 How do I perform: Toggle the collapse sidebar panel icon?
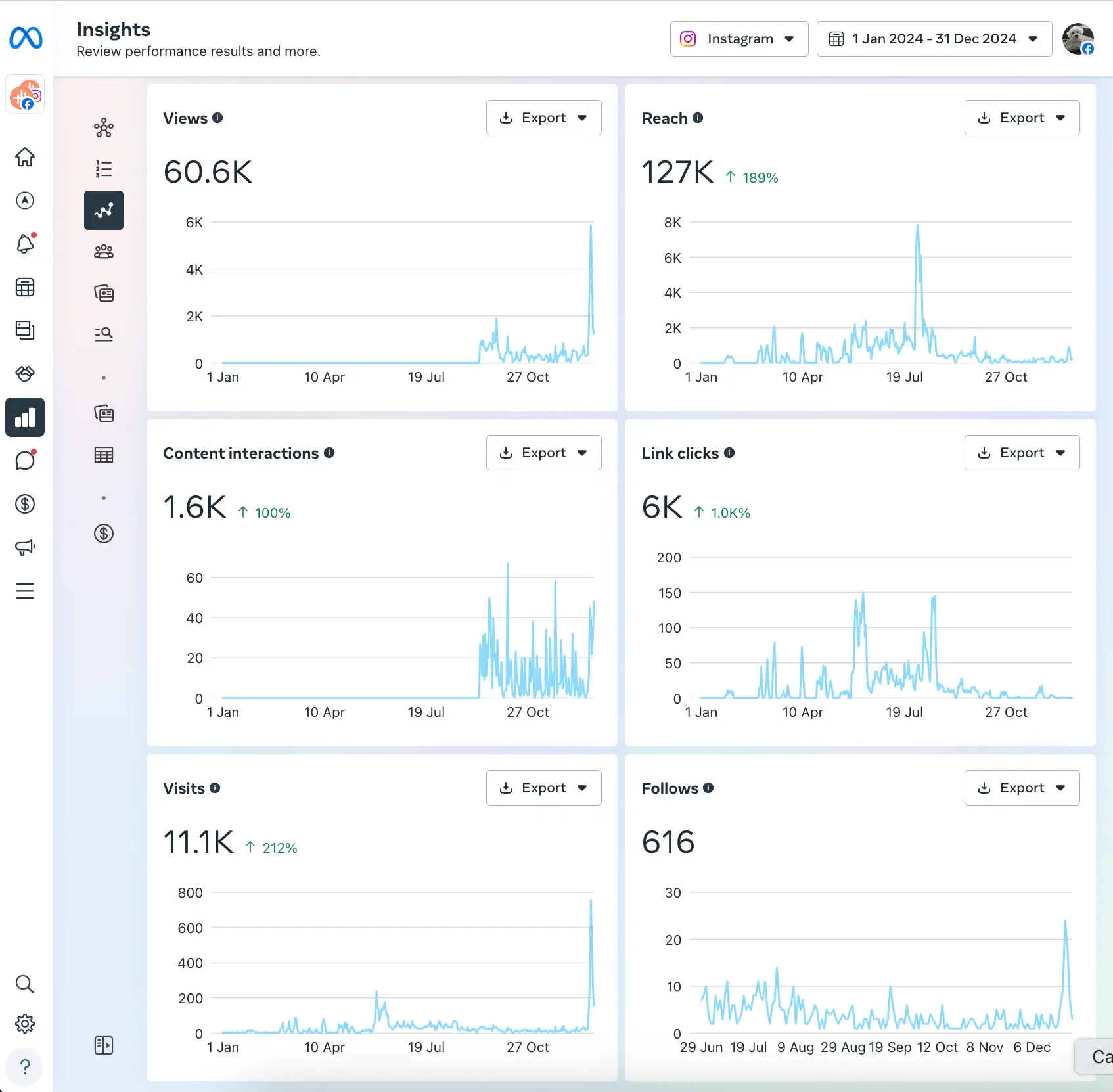pos(104,1045)
